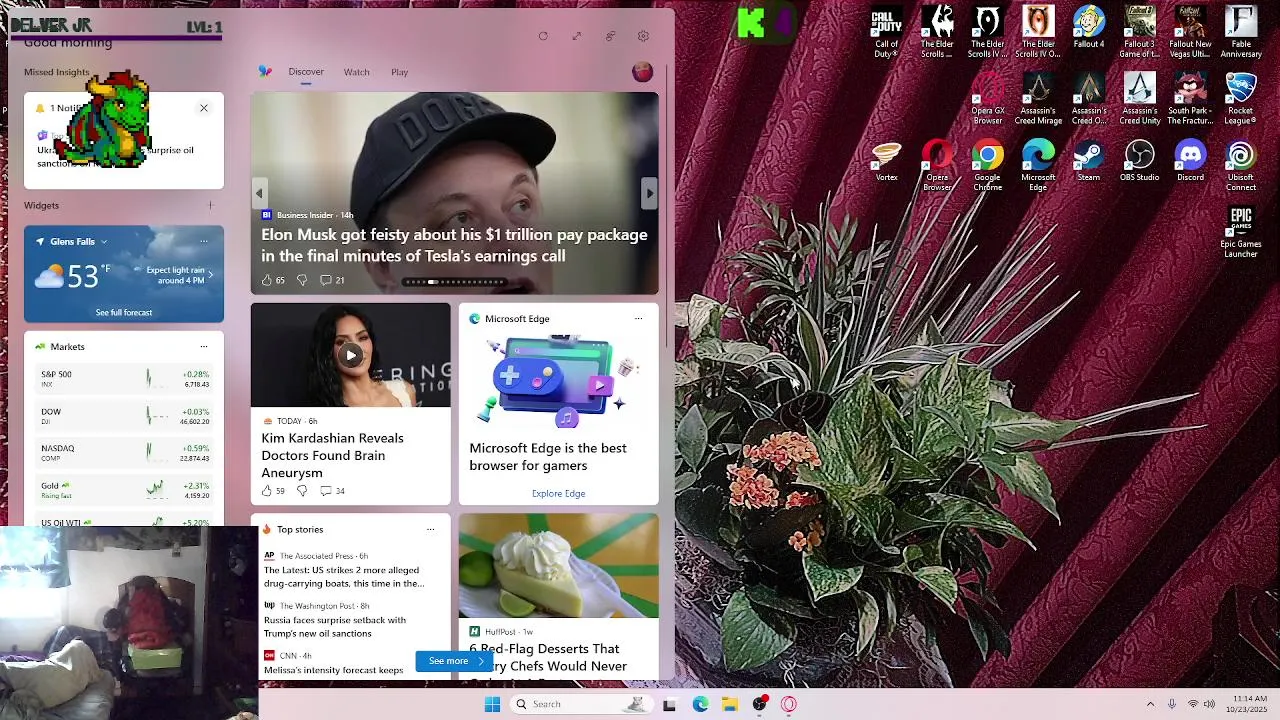Screen dimensions: 1280x720
Task: Launch Rocket League from desktop
Action: coord(1241,100)
